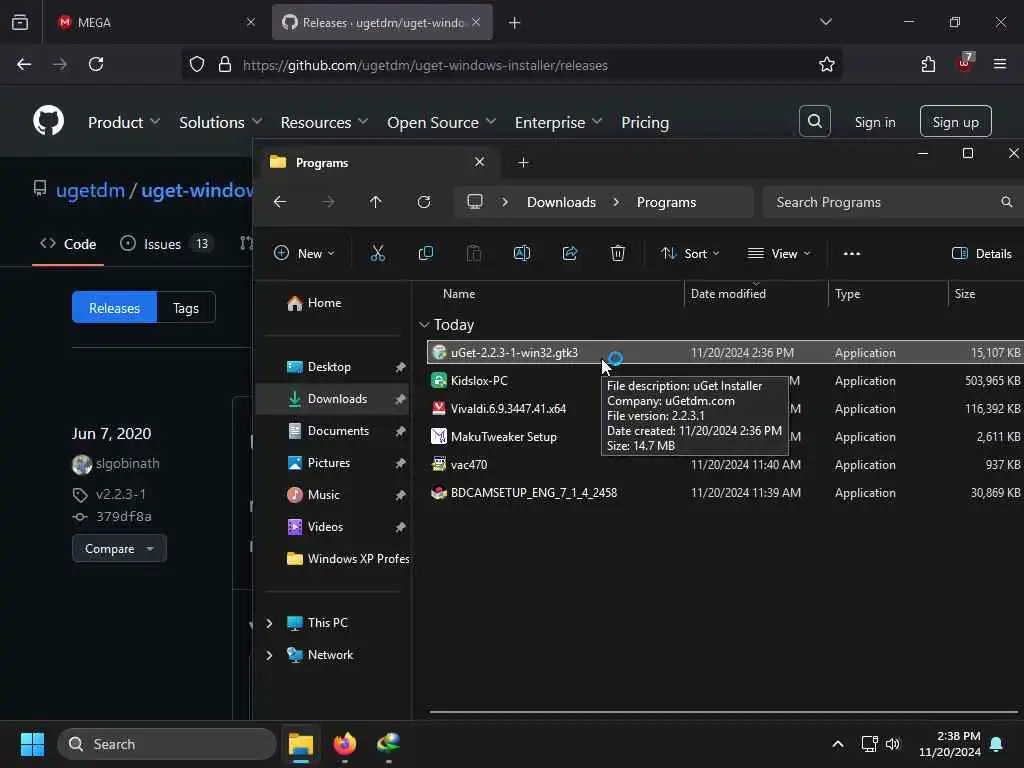Select the Releases GitHub browser tab

(x=382, y=22)
